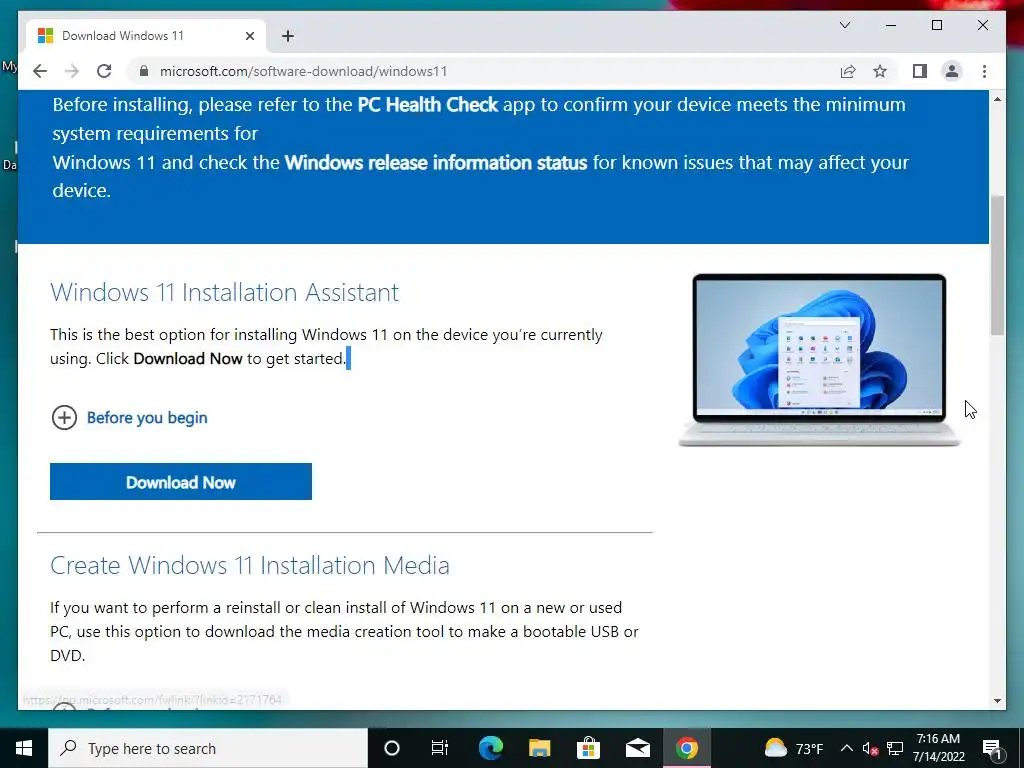This screenshot has width=1024, height=768.
Task: Maximize the Chrome window
Action: pos(936,25)
